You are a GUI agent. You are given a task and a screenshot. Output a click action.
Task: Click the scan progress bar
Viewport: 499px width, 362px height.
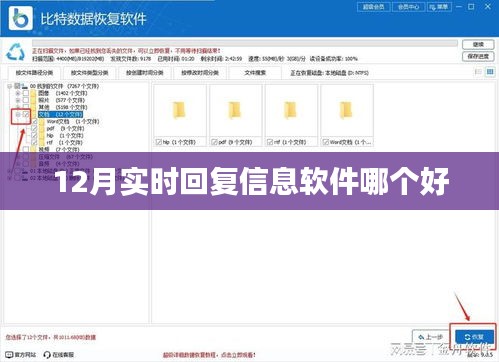click(x=245, y=43)
